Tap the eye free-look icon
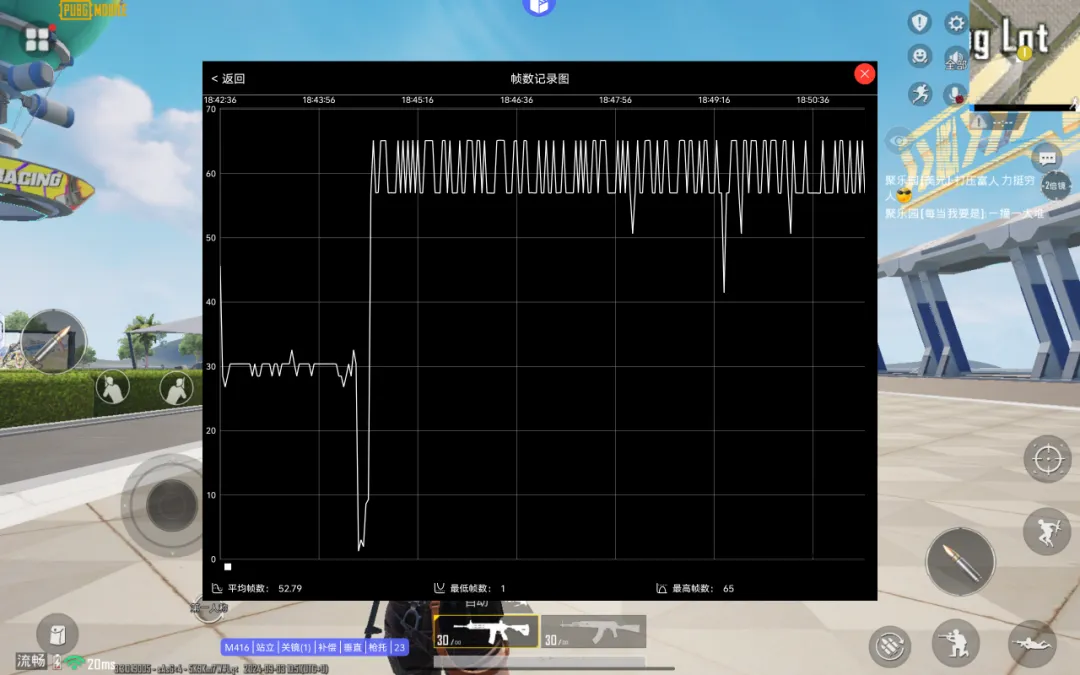The width and height of the screenshot is (1080, 675). (x=897, y=141)
